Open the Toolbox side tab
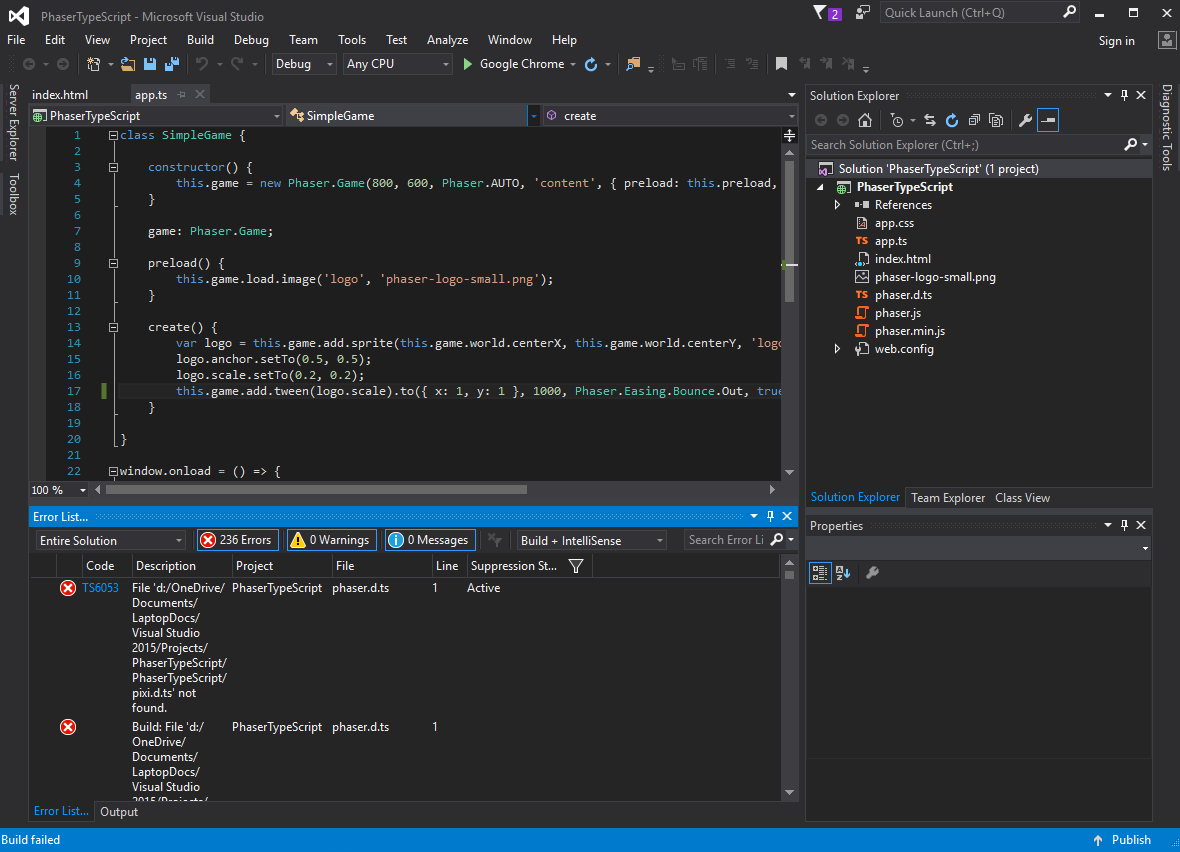The image size is (1180, 852). [14, 193]
